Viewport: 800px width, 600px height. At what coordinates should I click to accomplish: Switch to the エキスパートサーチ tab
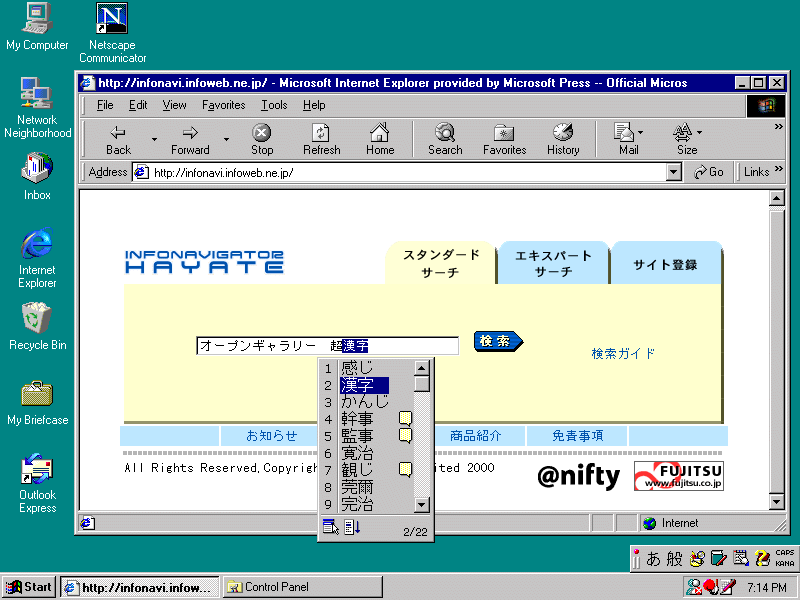[553, 263]
